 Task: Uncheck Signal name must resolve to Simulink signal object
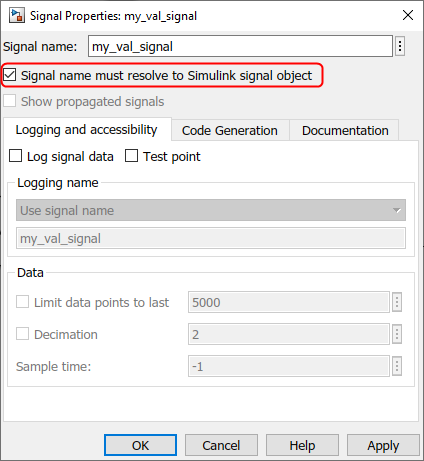click(10, 75)
